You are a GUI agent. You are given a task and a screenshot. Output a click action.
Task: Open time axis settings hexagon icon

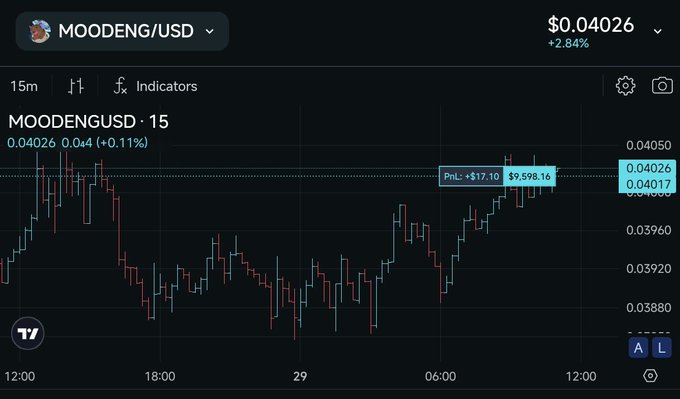click(650, 376)
